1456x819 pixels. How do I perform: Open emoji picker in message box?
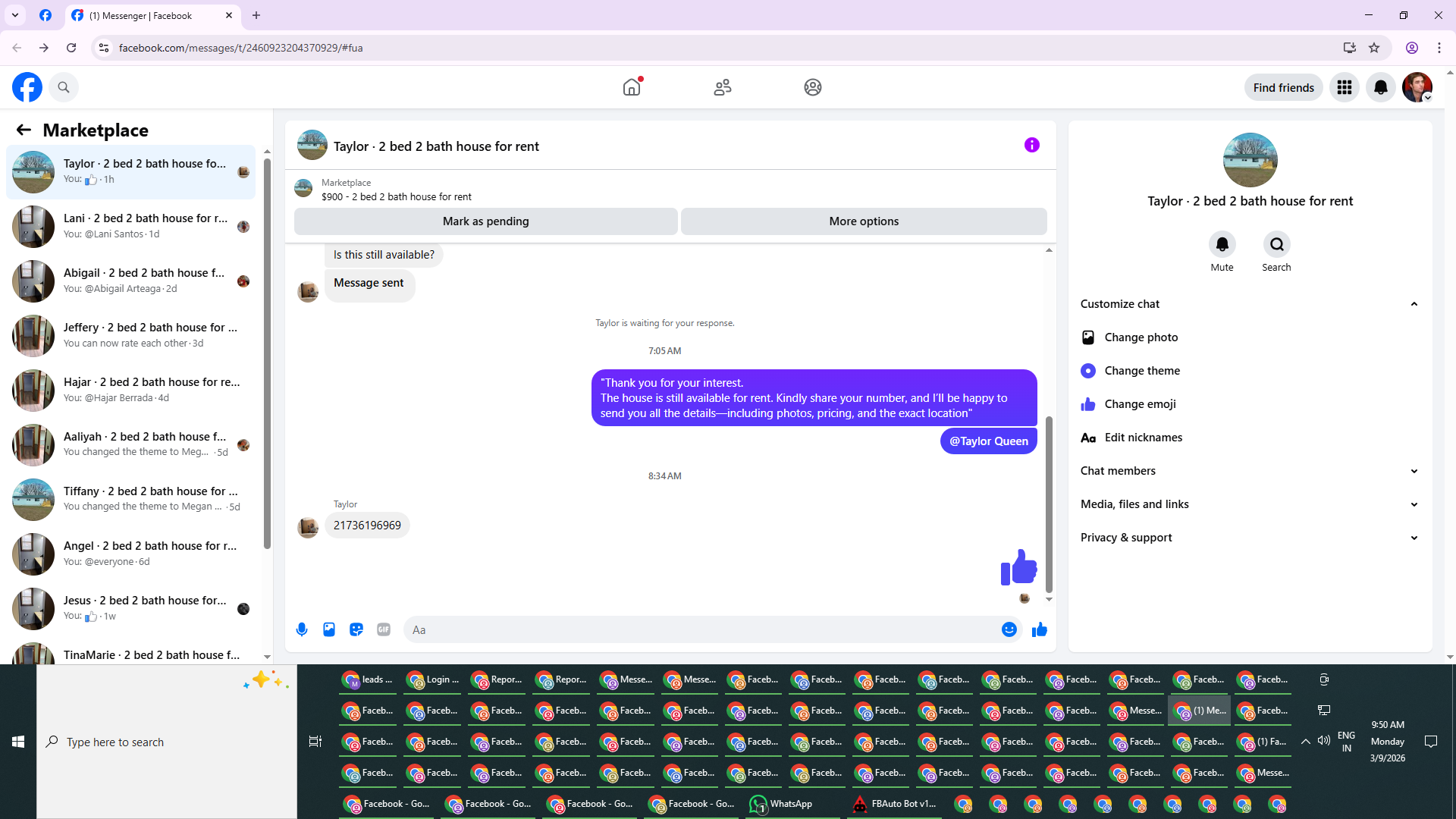(1009, 629)
